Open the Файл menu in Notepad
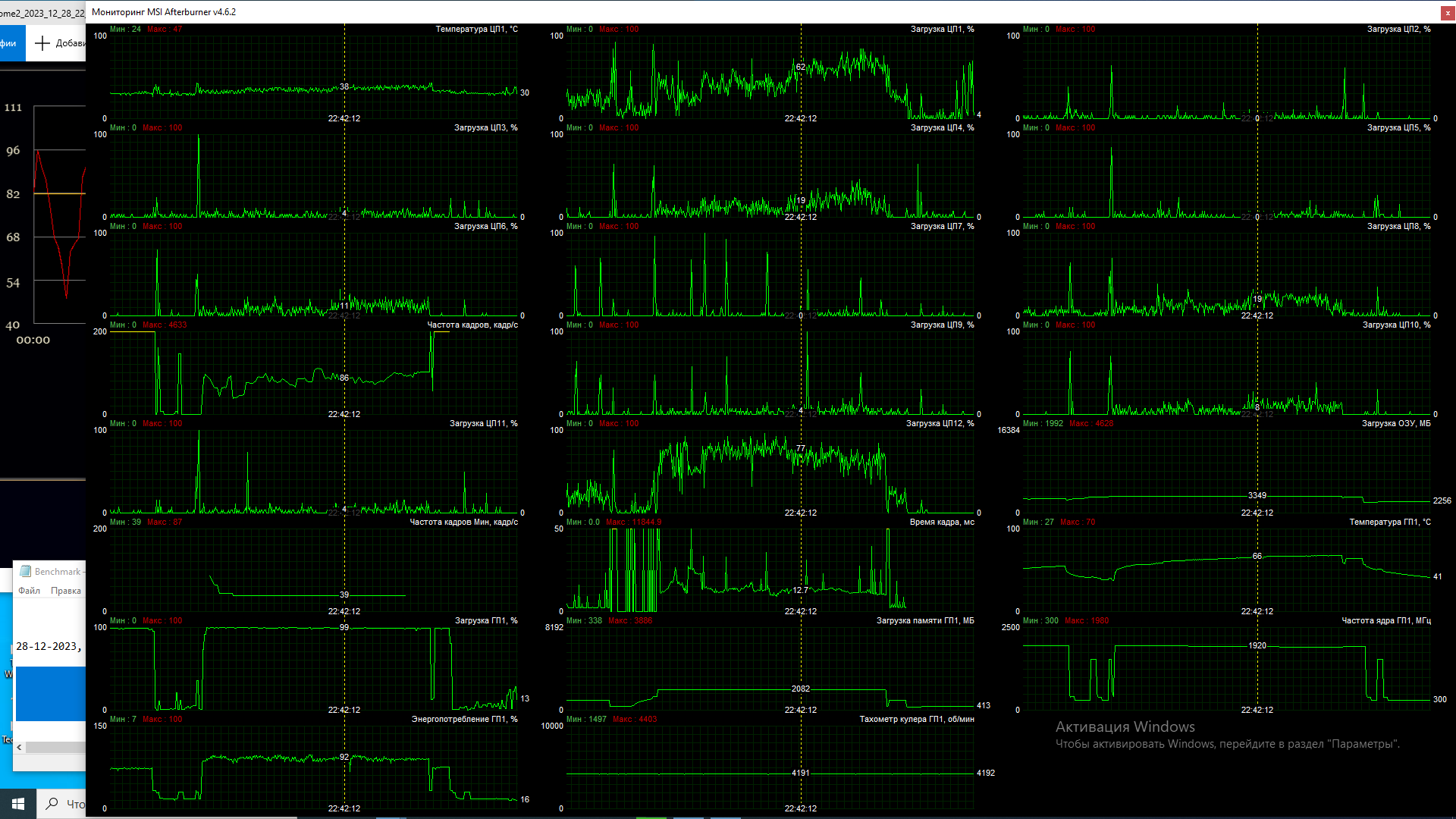 [x=30, y=591]
